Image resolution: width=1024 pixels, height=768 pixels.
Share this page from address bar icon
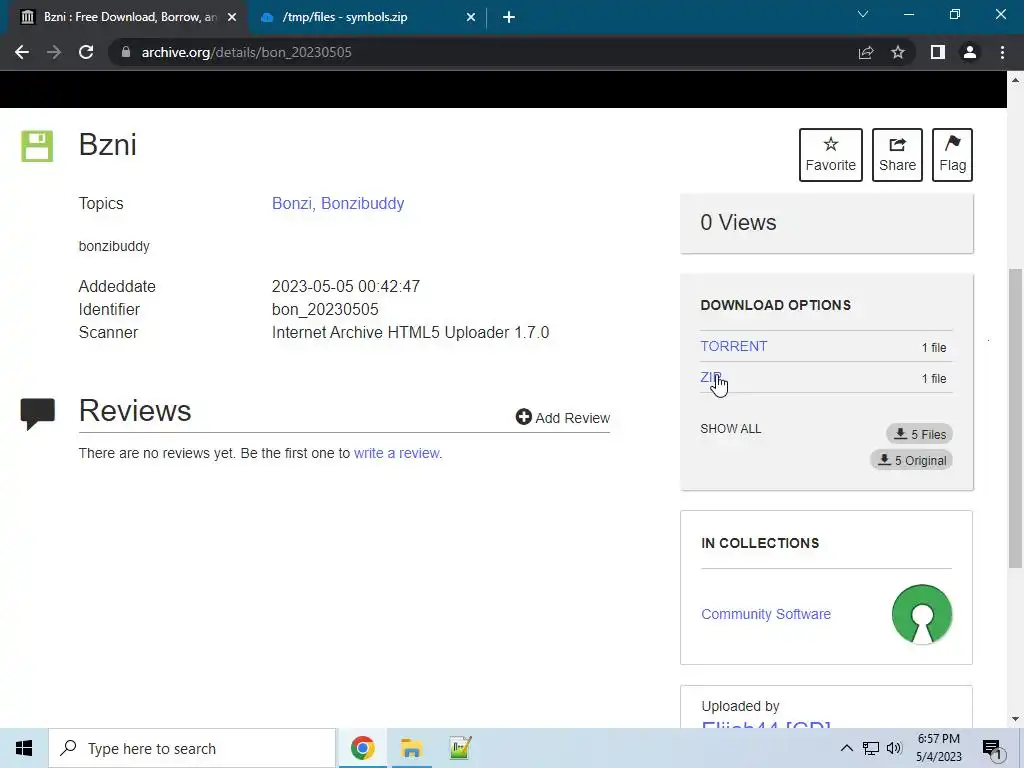(866, 52)
